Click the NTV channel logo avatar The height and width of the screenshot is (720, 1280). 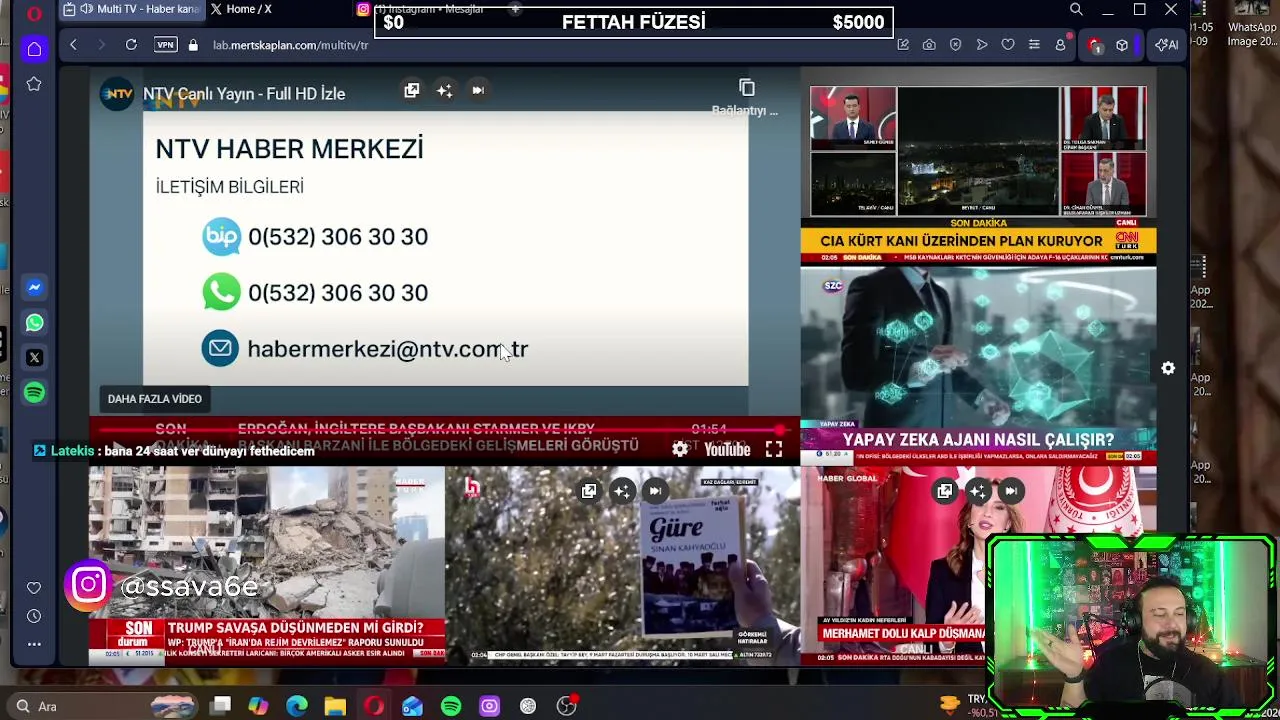pos(117,94)
